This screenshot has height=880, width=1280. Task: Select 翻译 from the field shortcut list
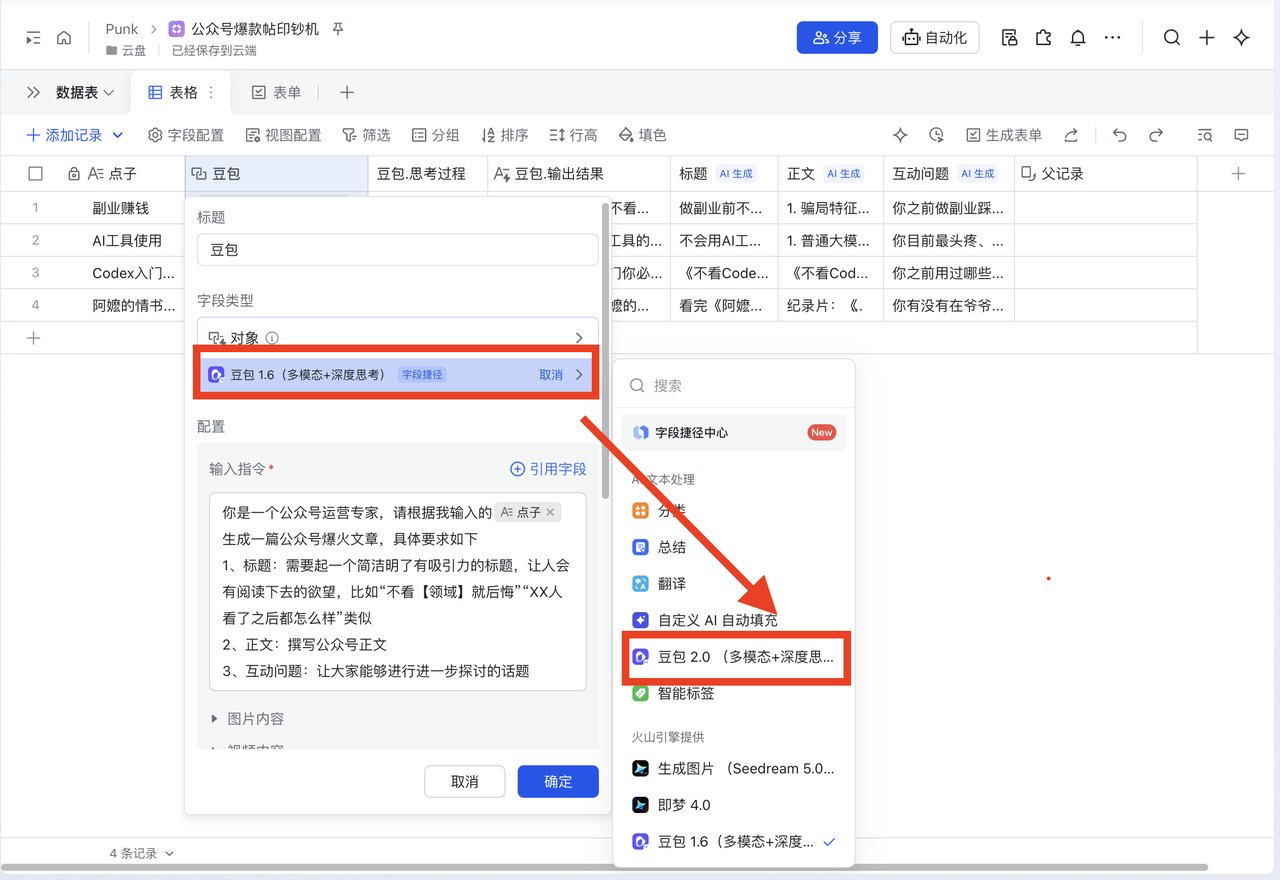tap(734, 584)
